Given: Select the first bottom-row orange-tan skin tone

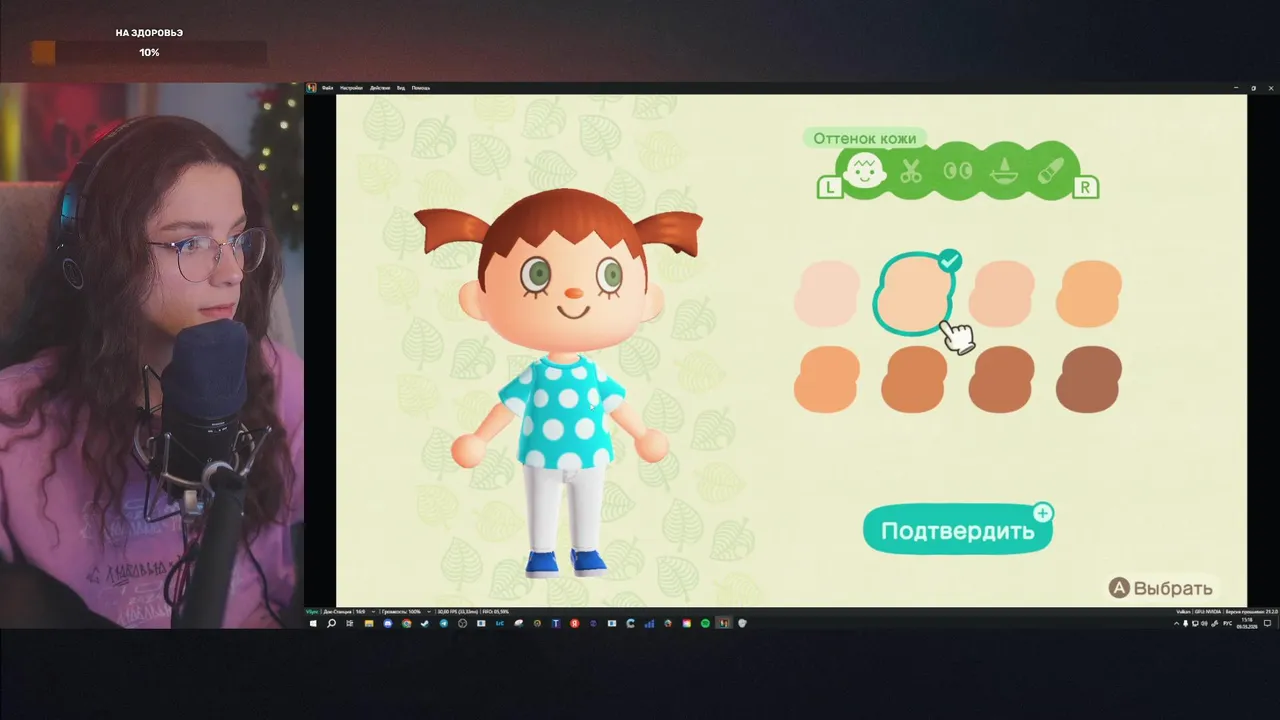Looking at the screenshot, I should (827, 379).
